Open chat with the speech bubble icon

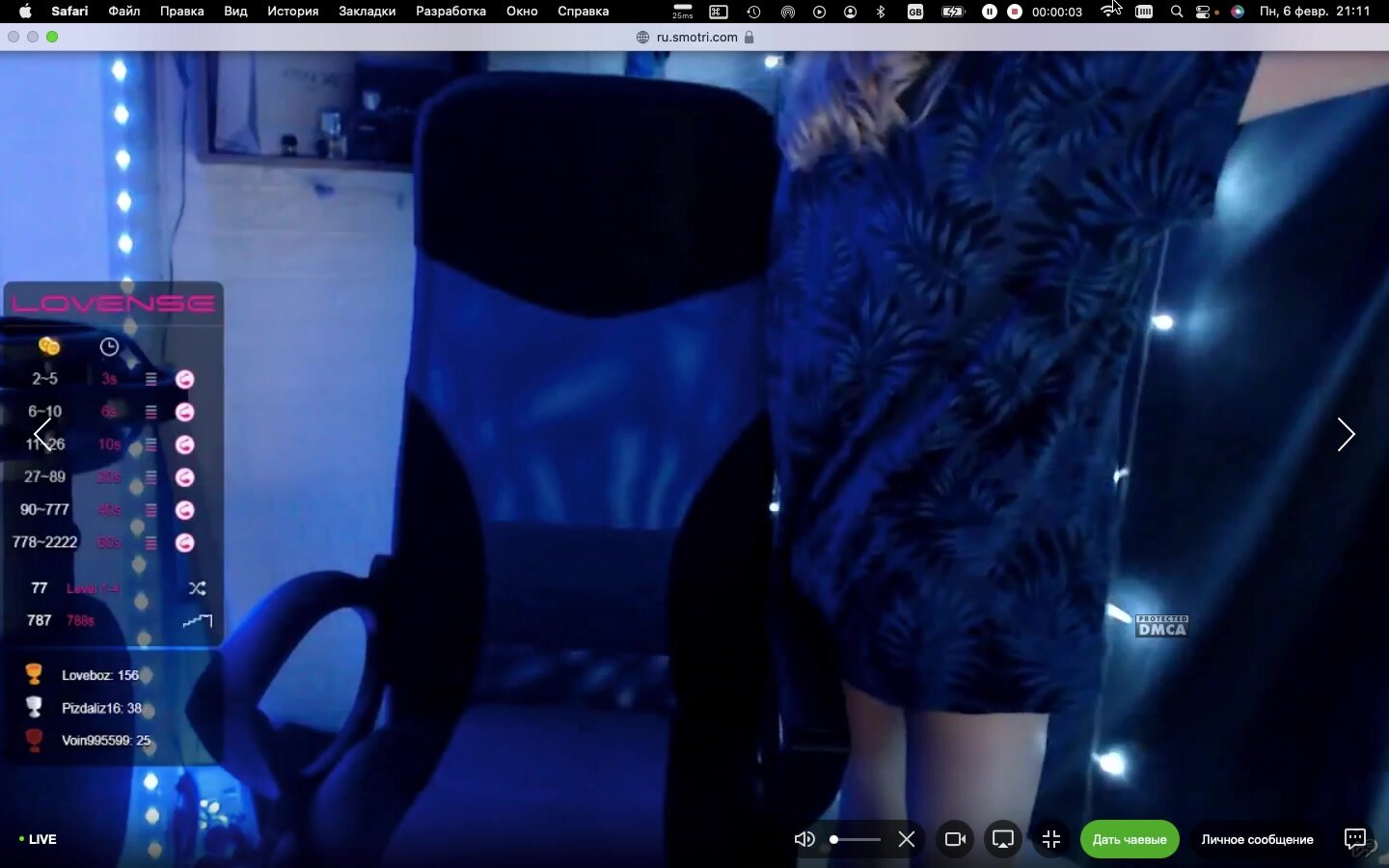click(1354, 838)
